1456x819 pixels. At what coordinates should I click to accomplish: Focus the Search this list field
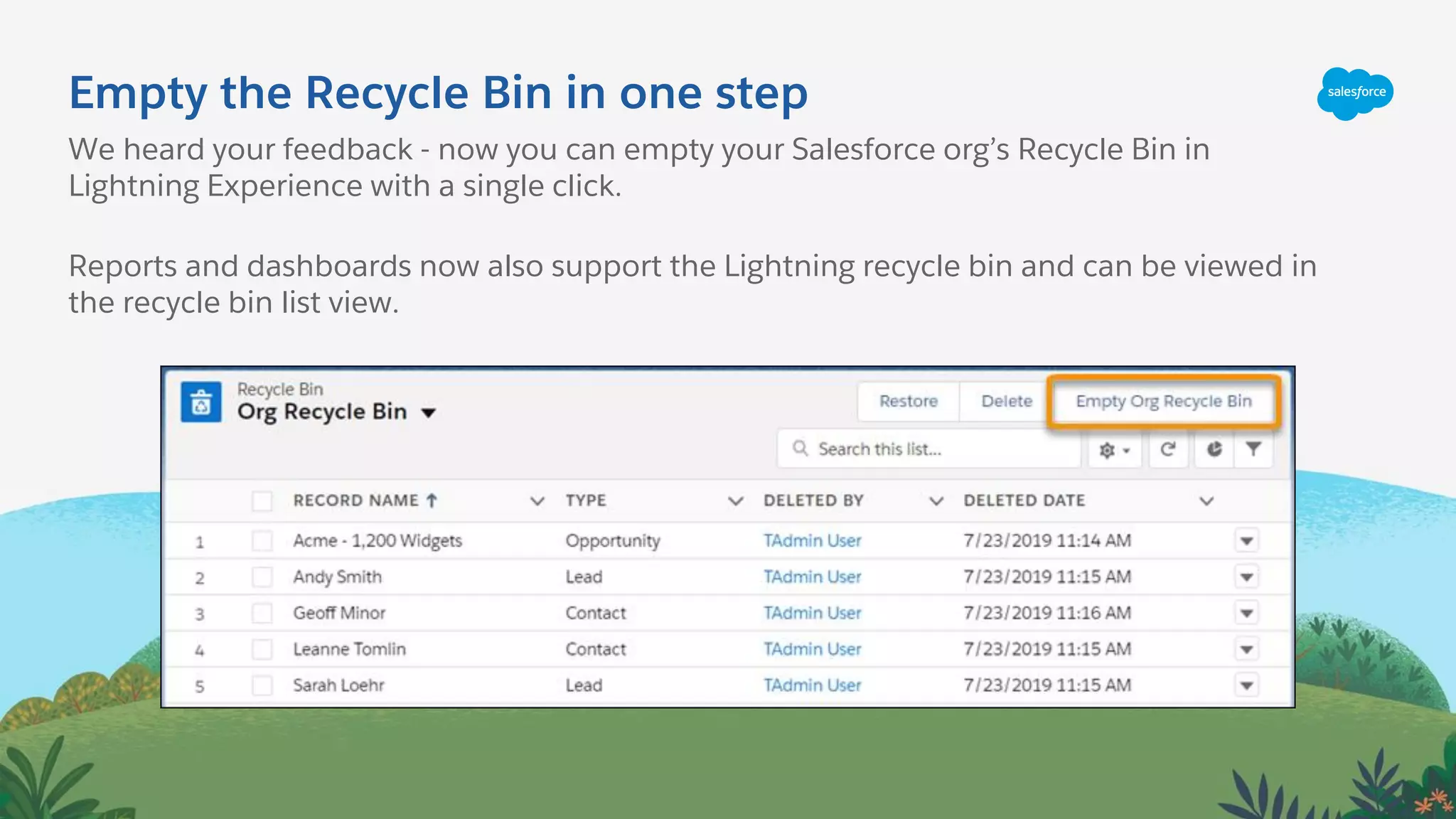(928, 449)
